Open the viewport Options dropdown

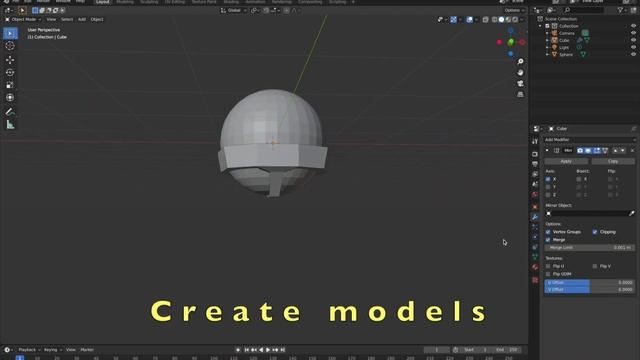[x=514, y=10]
